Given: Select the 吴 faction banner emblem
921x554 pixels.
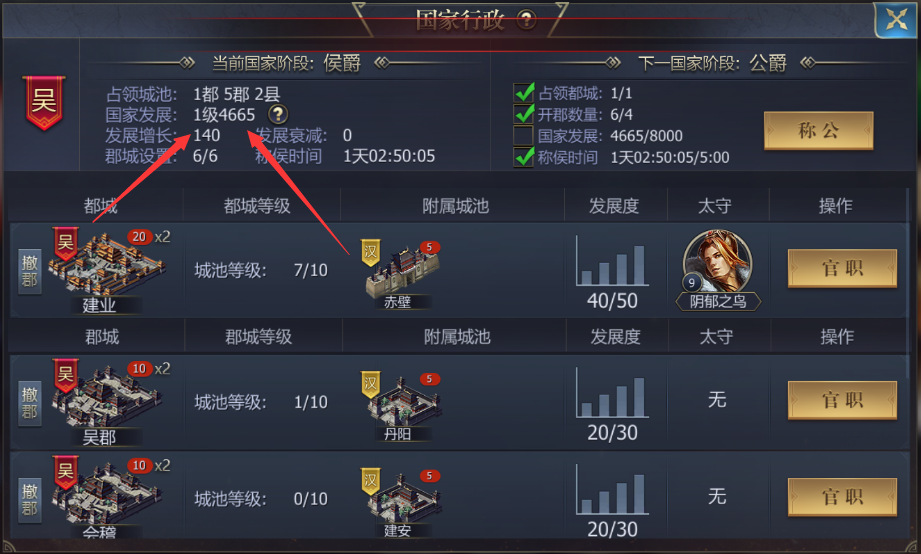Looking at the screenshot, I should pyautogui.click(x=44, y=102).
